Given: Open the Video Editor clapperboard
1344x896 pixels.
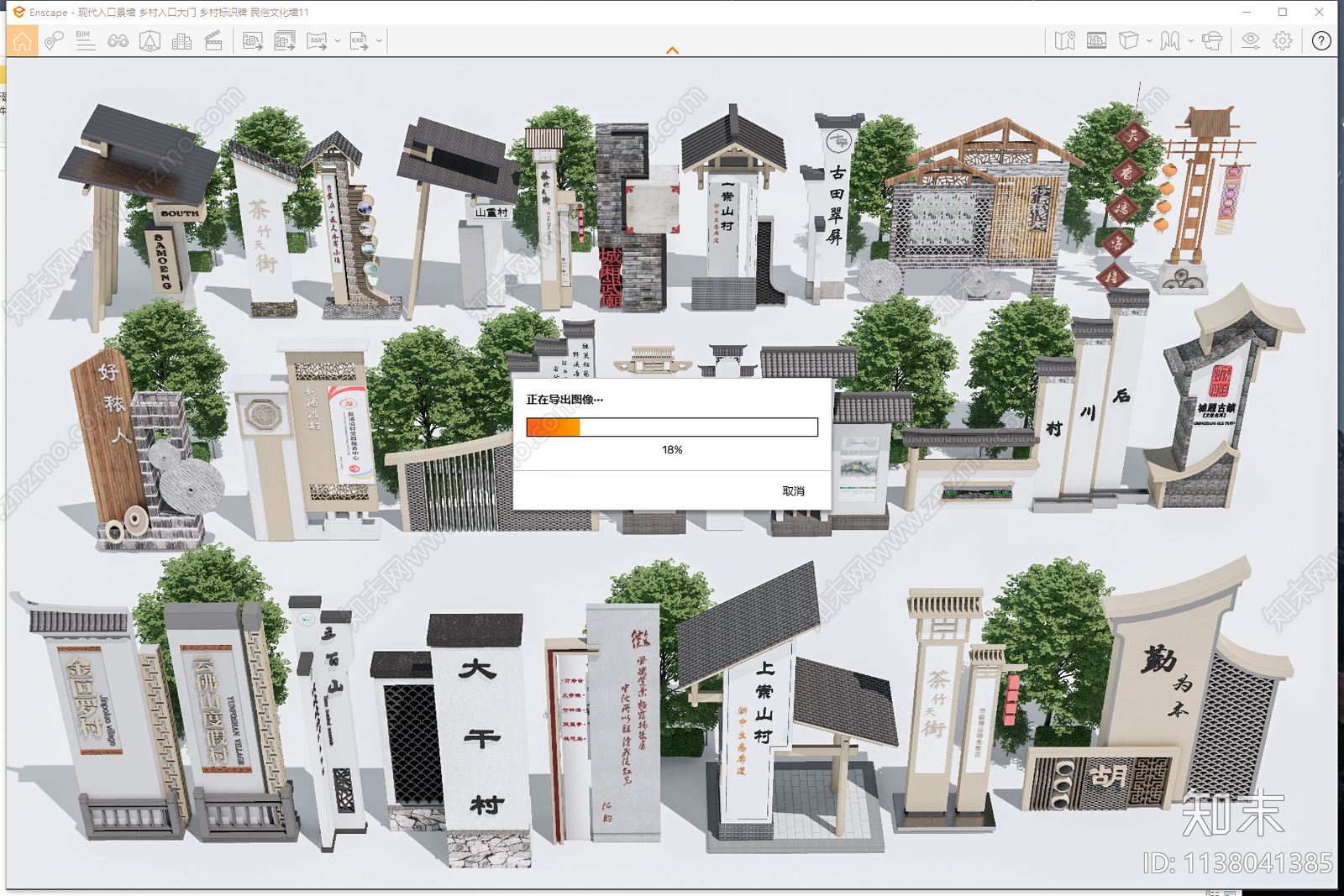Looking at the screenshot, I should [213, 40].
